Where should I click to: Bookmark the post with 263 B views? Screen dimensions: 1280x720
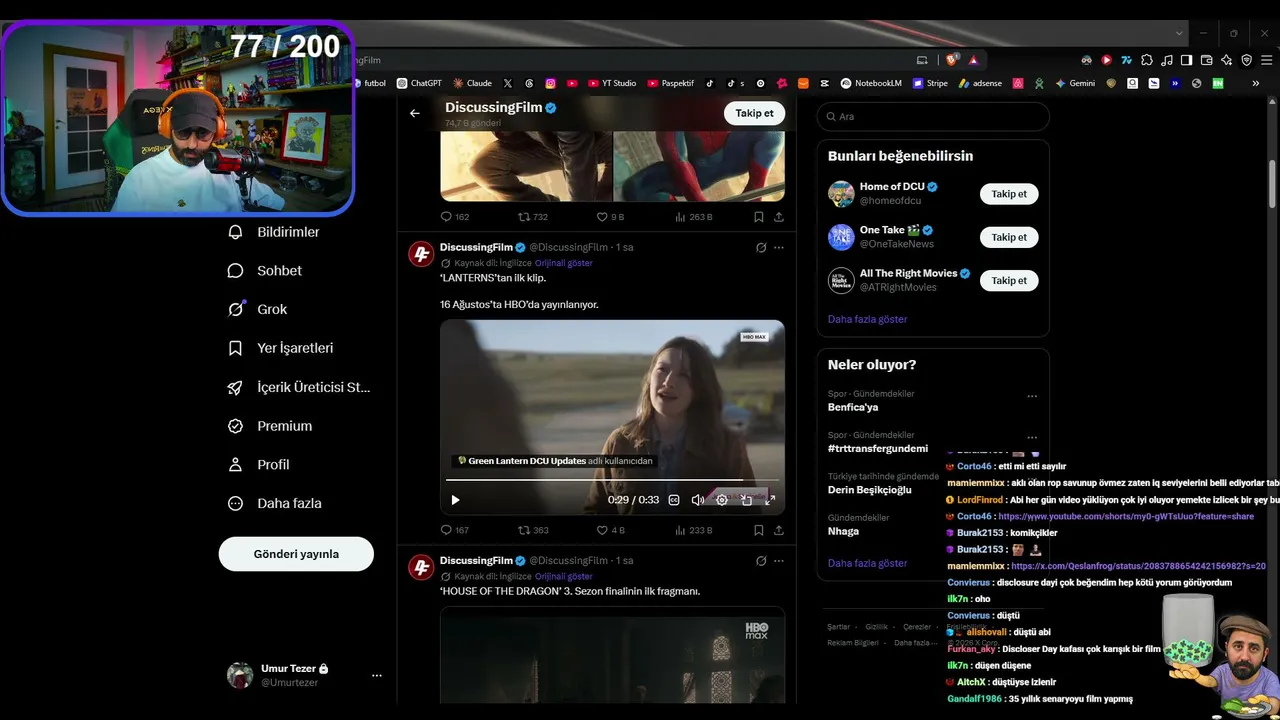[x=759, y=217]
